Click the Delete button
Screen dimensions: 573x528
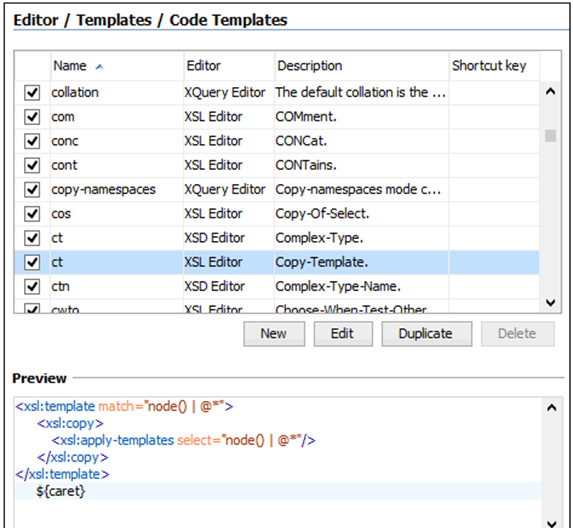coord(517,334)
